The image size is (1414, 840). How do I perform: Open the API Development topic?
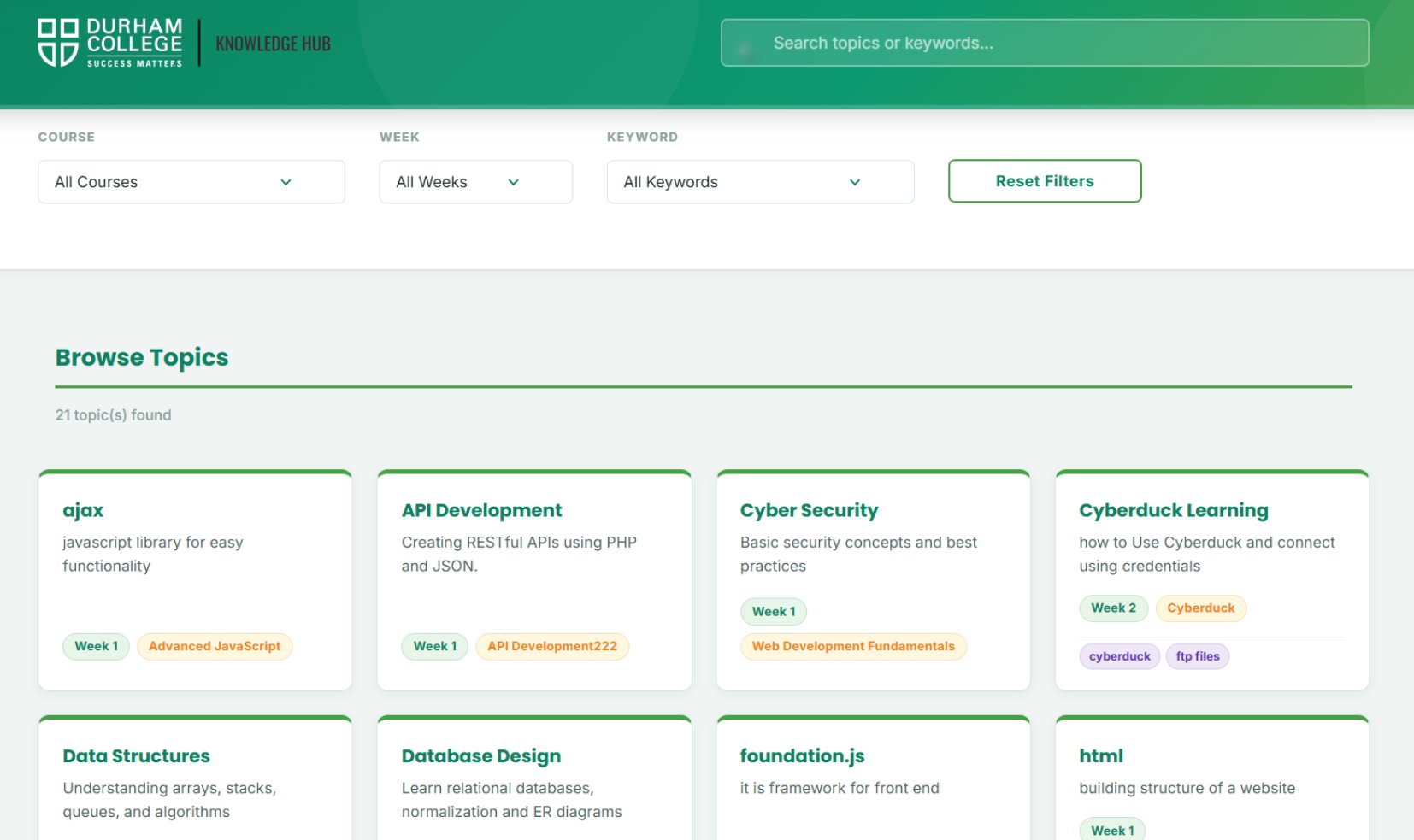click(x=482, y=510)
